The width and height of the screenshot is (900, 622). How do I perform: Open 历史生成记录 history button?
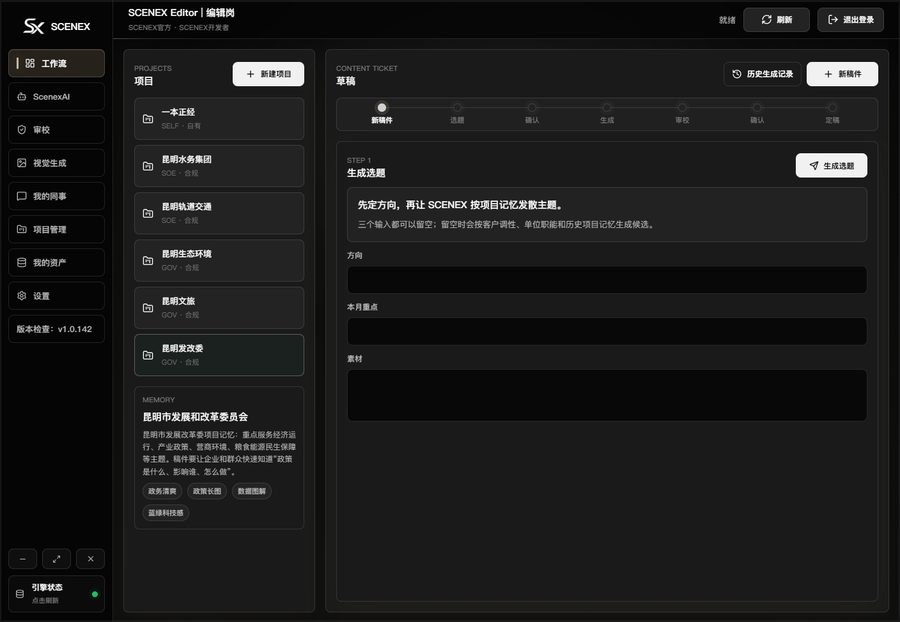pos(762,74)
